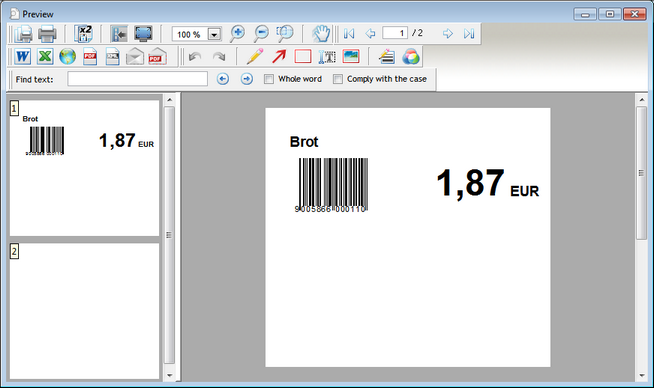Open the 100 % zoom dropdown

click(x=214, y=34)
